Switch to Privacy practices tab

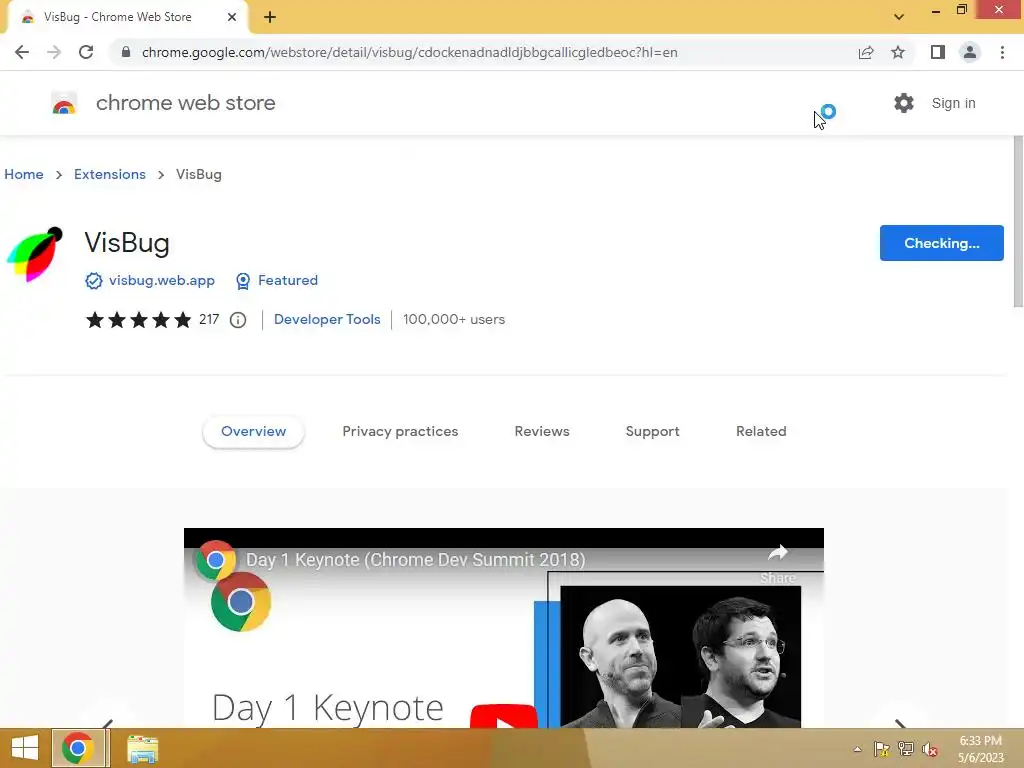[x=400, y=432]
